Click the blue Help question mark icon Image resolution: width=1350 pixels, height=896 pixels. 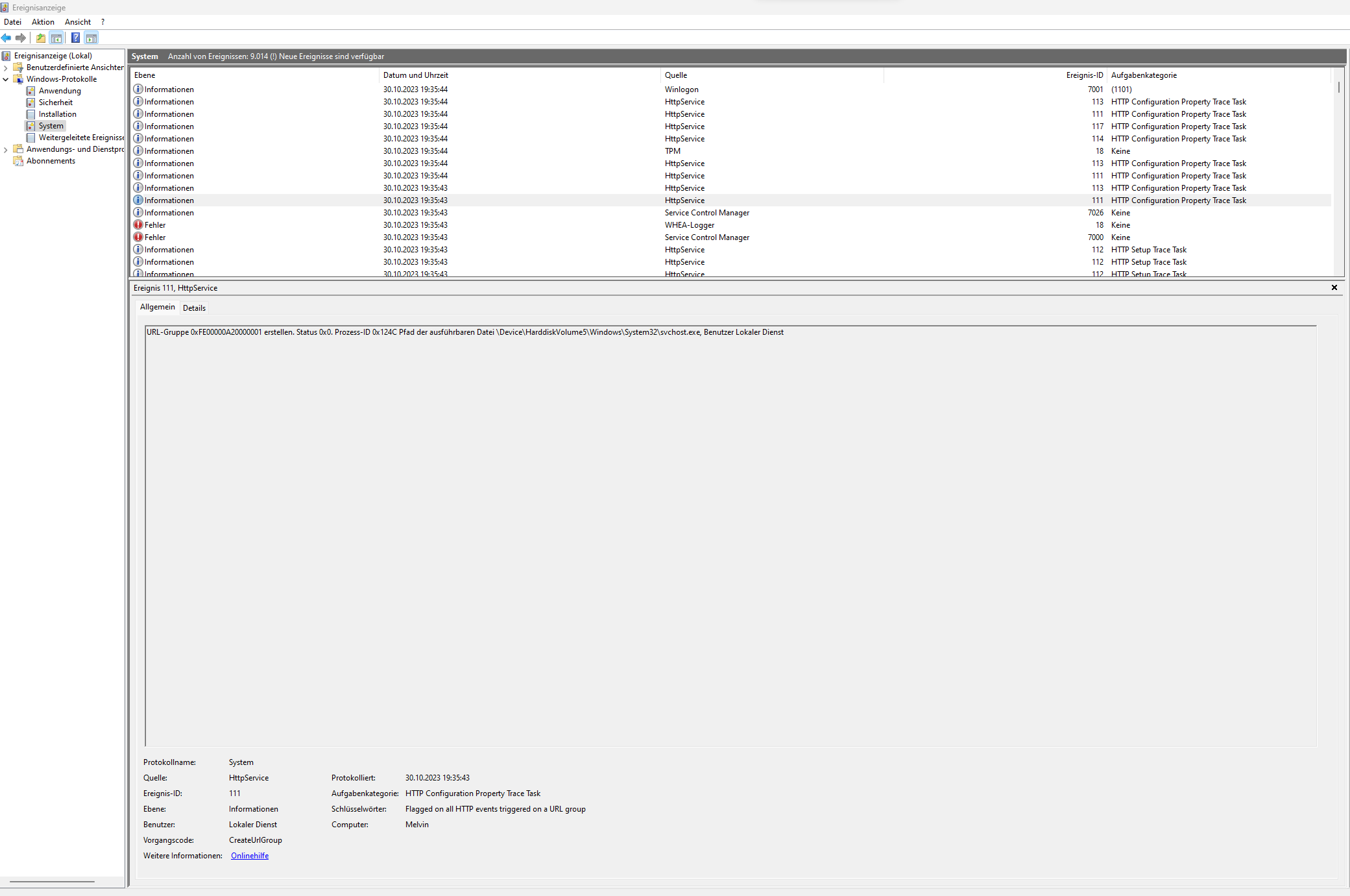(x=75, y=38)
